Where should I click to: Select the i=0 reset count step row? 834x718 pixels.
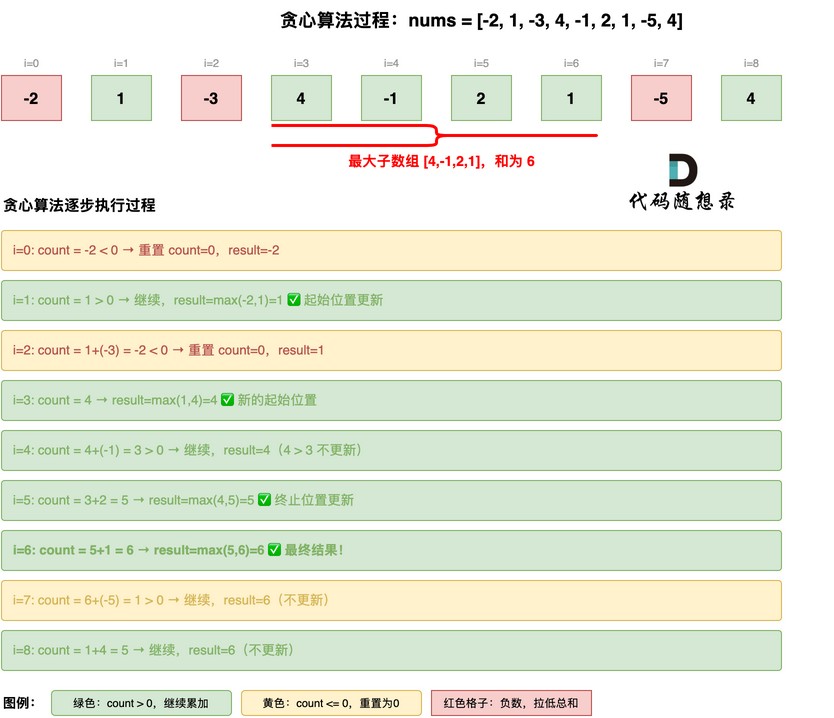391,250
